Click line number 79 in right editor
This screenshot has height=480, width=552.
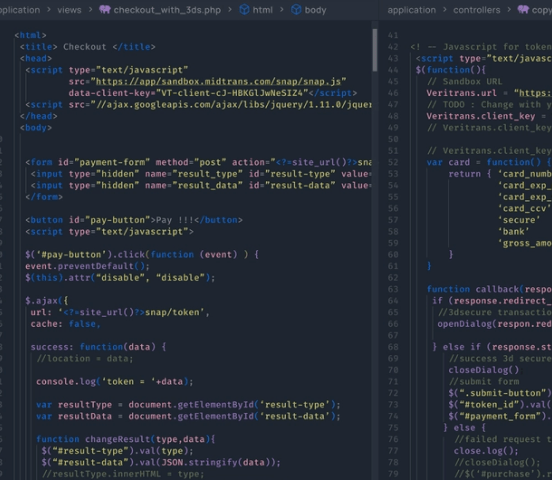(393, 474)
